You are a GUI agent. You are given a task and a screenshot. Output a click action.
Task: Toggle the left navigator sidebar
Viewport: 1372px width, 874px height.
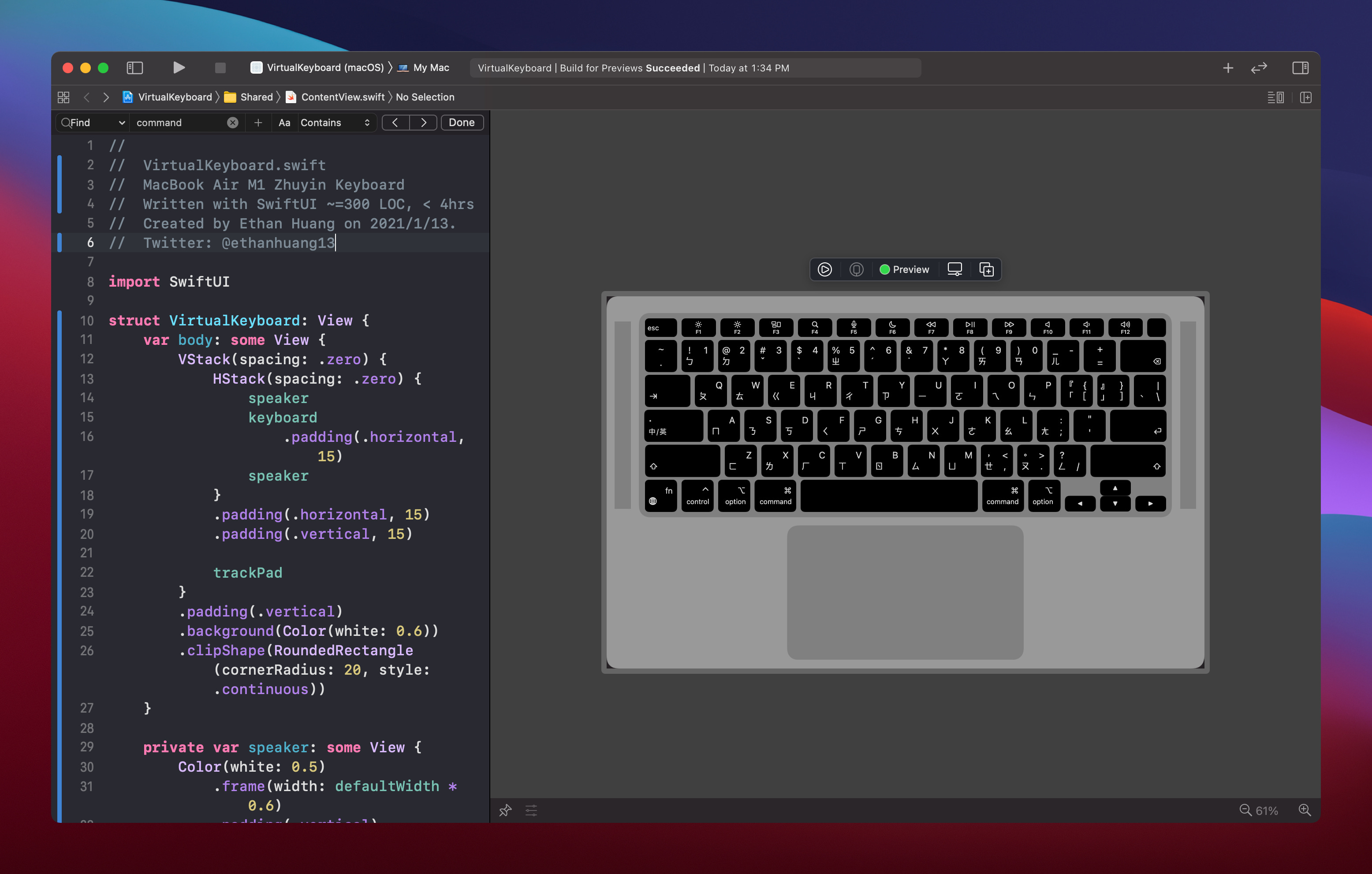click(x=134, y=68)
